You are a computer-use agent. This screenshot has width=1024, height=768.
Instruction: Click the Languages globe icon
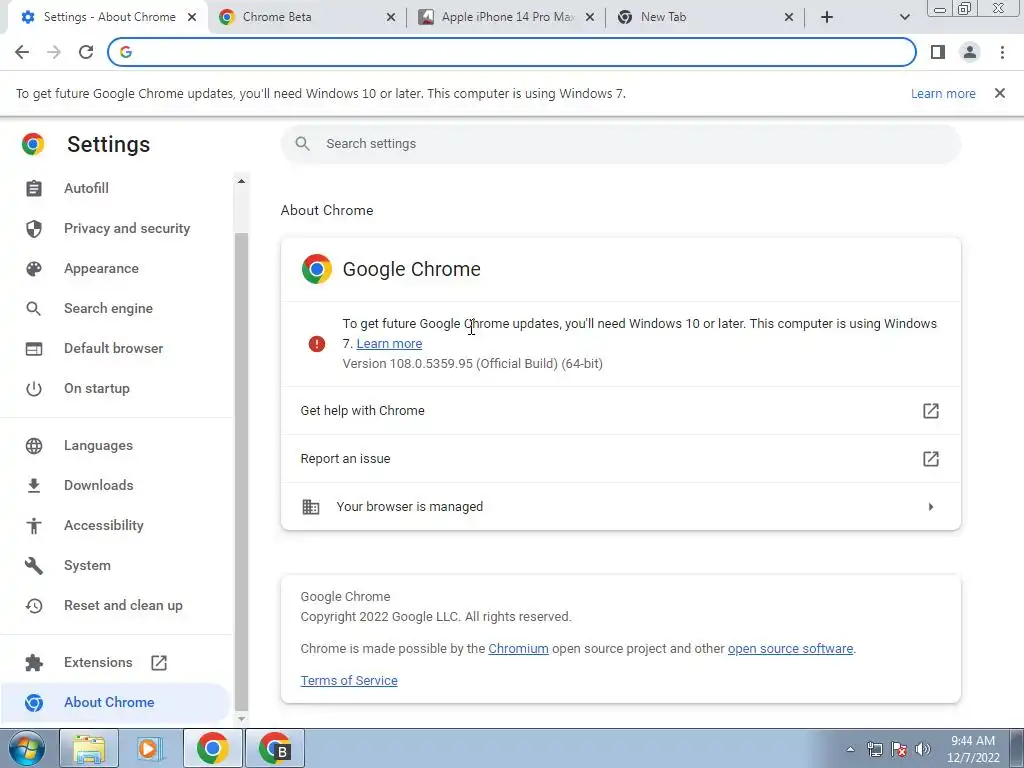[x=34, y=445]
